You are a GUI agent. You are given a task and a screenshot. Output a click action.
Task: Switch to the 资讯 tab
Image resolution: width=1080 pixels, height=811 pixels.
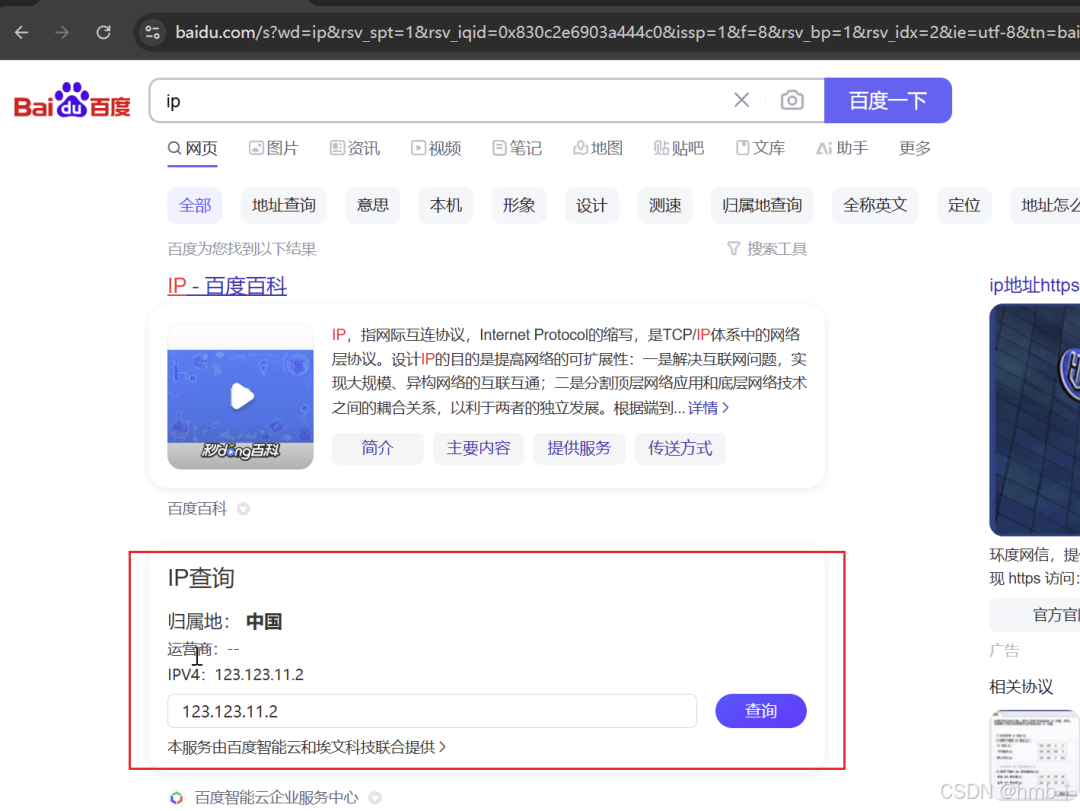click(355, 148)
